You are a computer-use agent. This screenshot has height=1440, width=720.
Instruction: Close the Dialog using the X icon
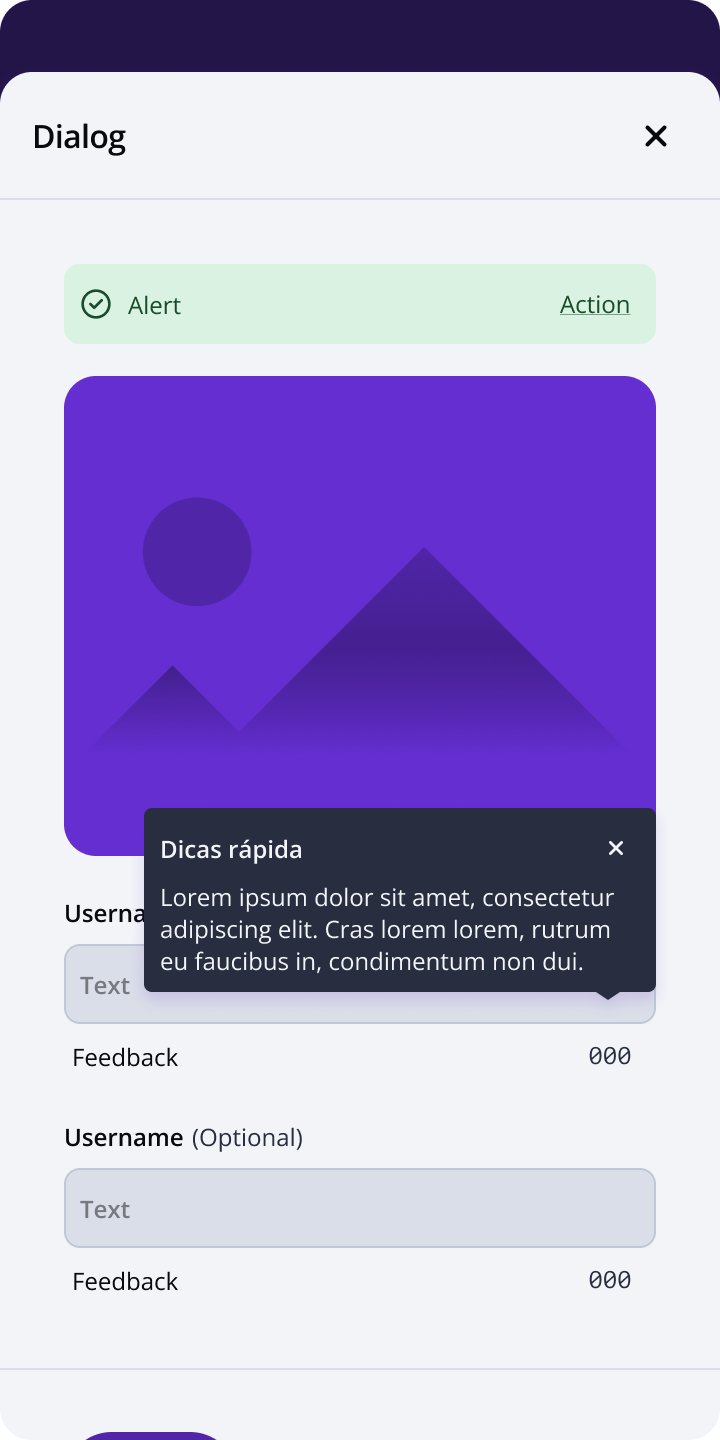[x=655, y=136]
